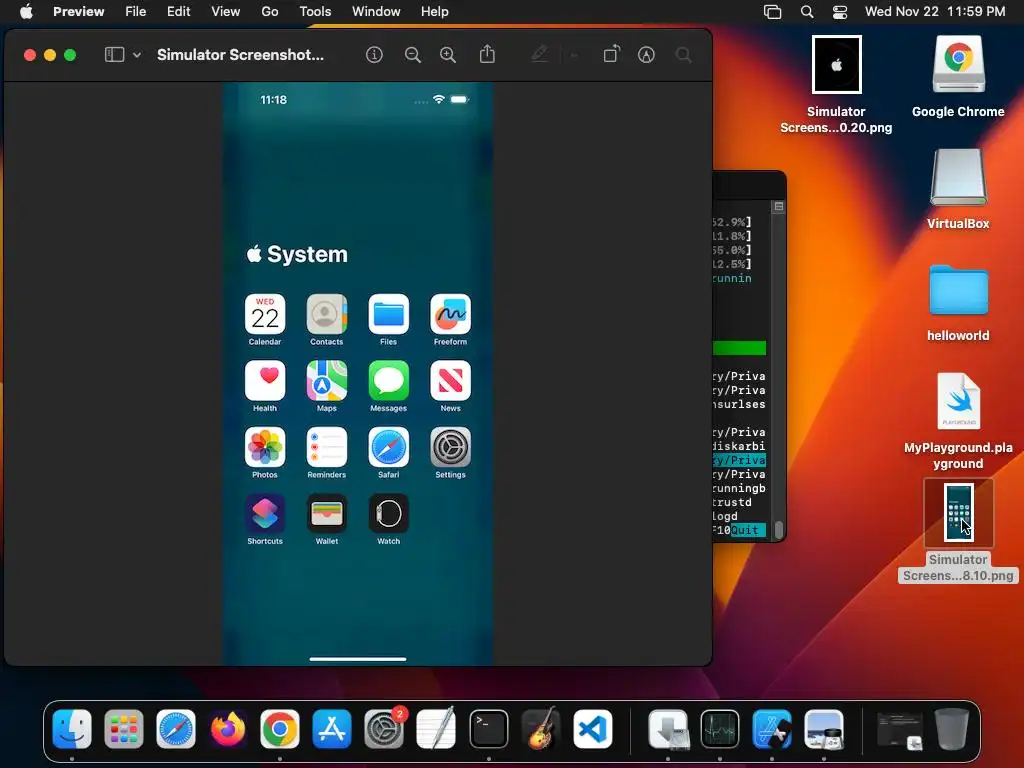Open the Window menu
Screen dimensions: 1024x768
pyautogui.click(x=376, y=11)
